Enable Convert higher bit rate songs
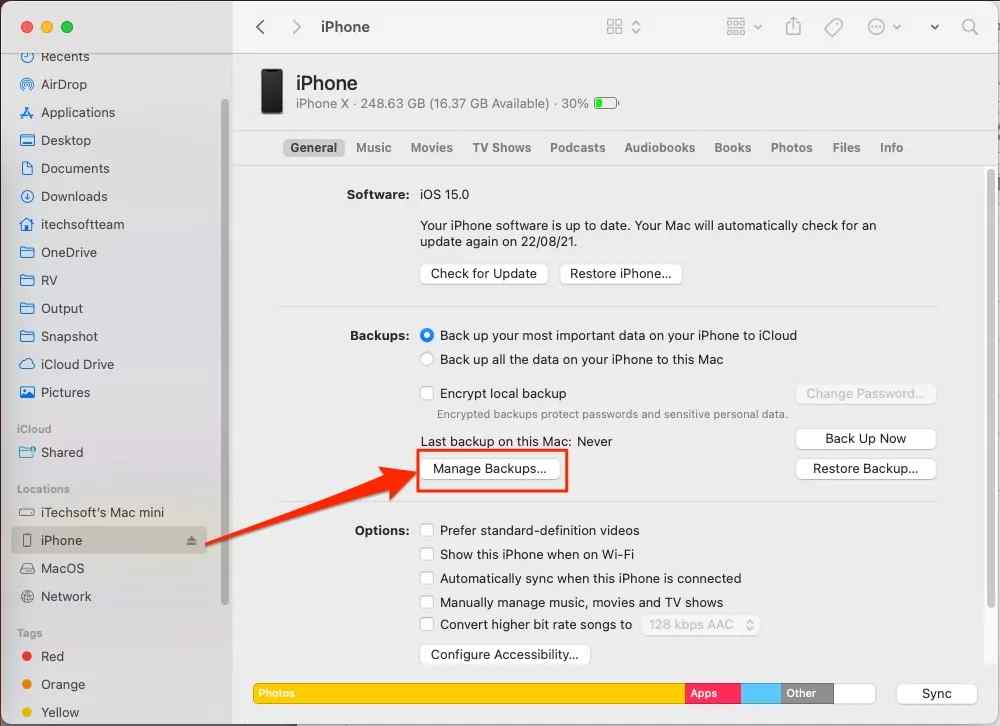Viewport: 1000px width, 726px height. [x=427, y=625]
